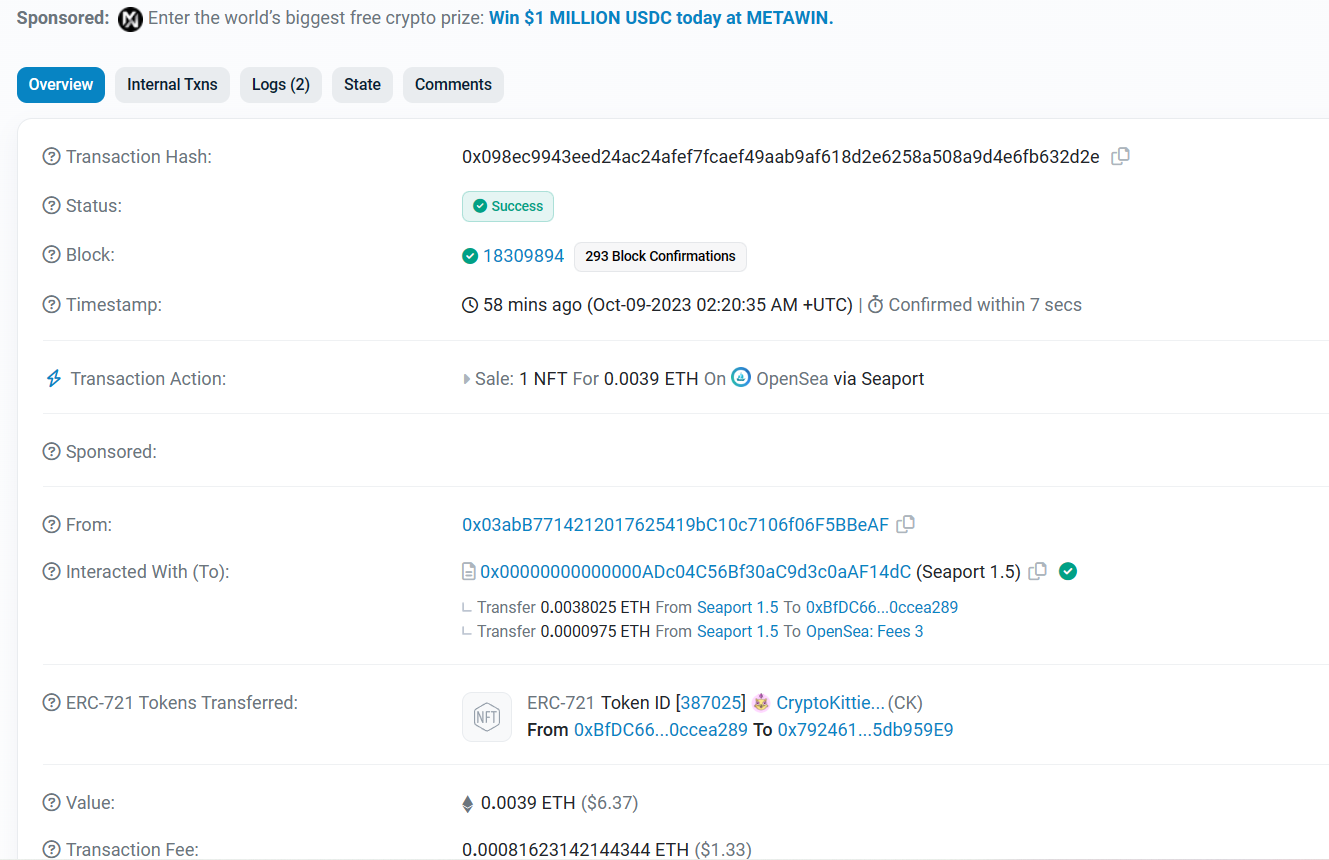Click the NFT placeholder thumbnail
The height and width of the screenshot is (860, 1329).
point(487,717)
